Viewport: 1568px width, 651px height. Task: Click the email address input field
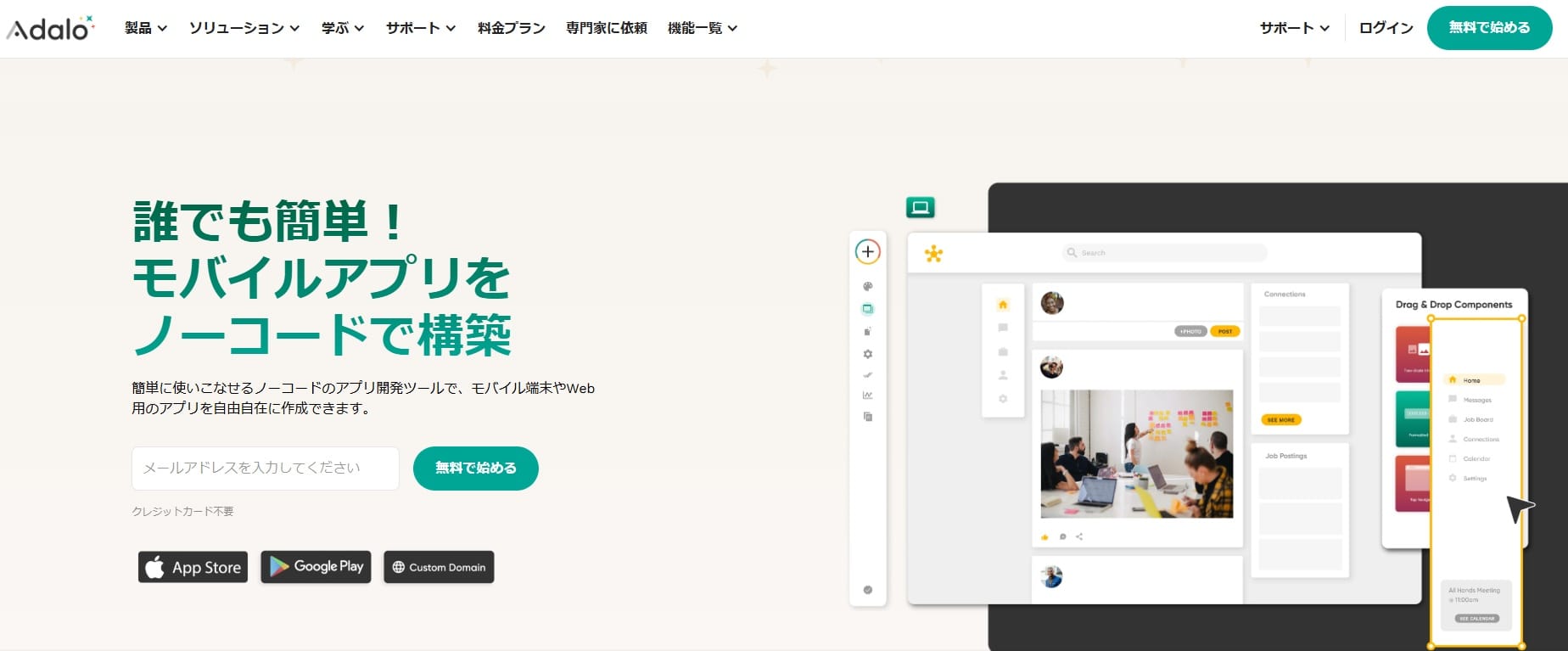265,469
